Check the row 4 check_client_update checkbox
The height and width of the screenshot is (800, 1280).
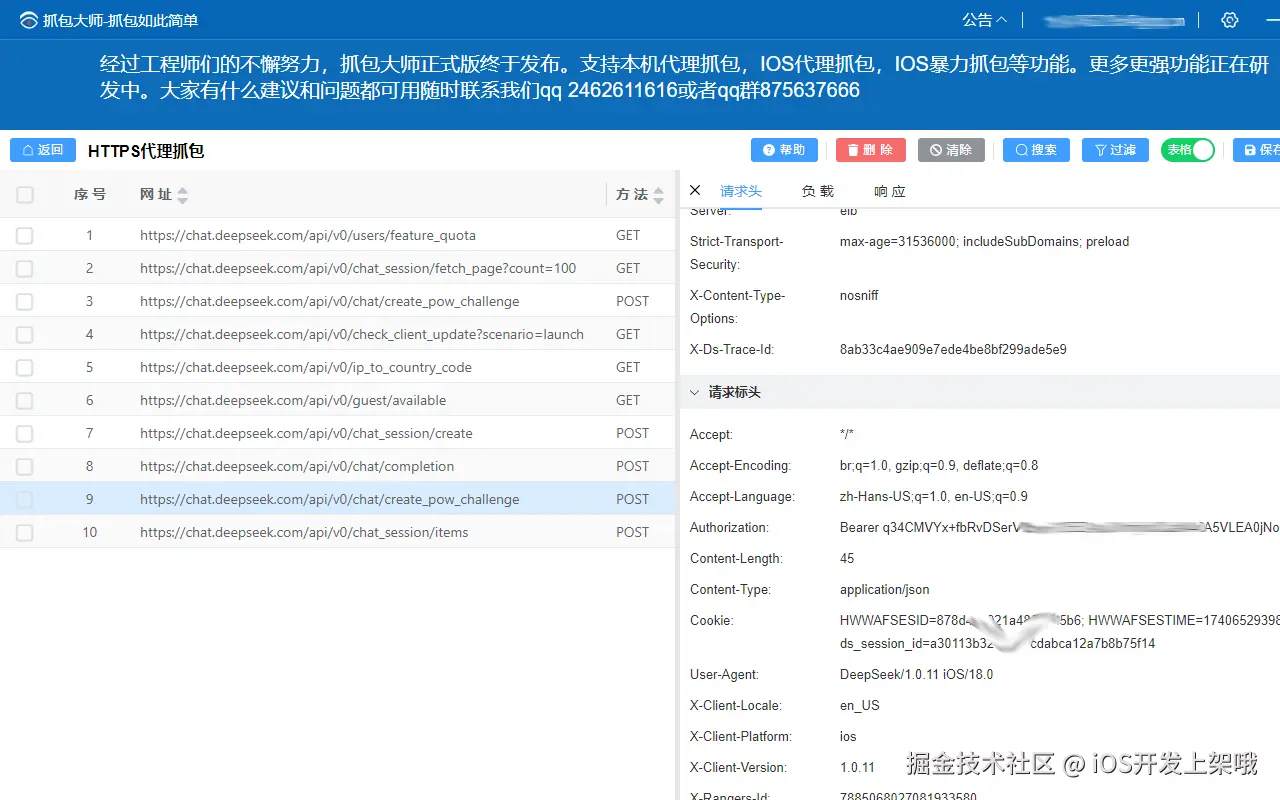point(25,335)
